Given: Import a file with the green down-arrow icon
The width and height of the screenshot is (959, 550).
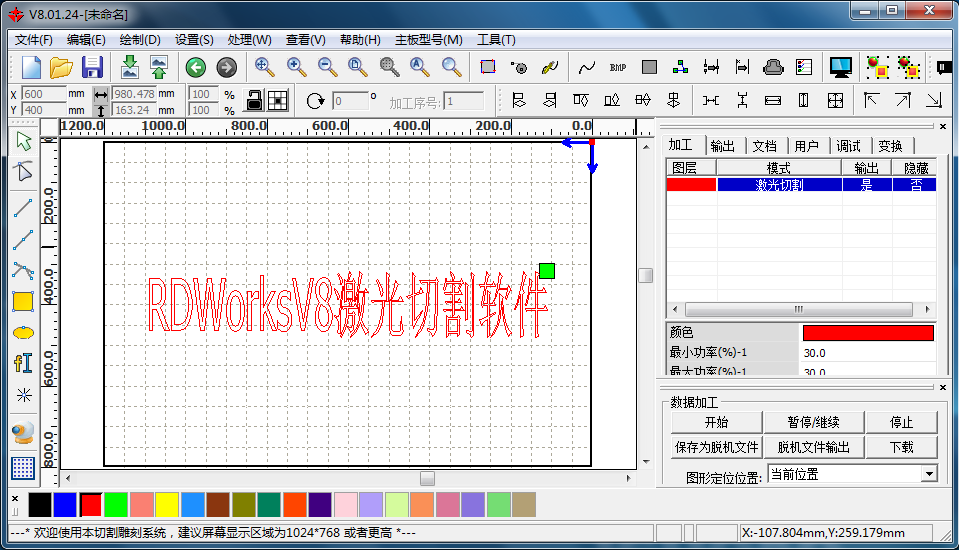Looking at the screenshot, I should tap(130, 67).
